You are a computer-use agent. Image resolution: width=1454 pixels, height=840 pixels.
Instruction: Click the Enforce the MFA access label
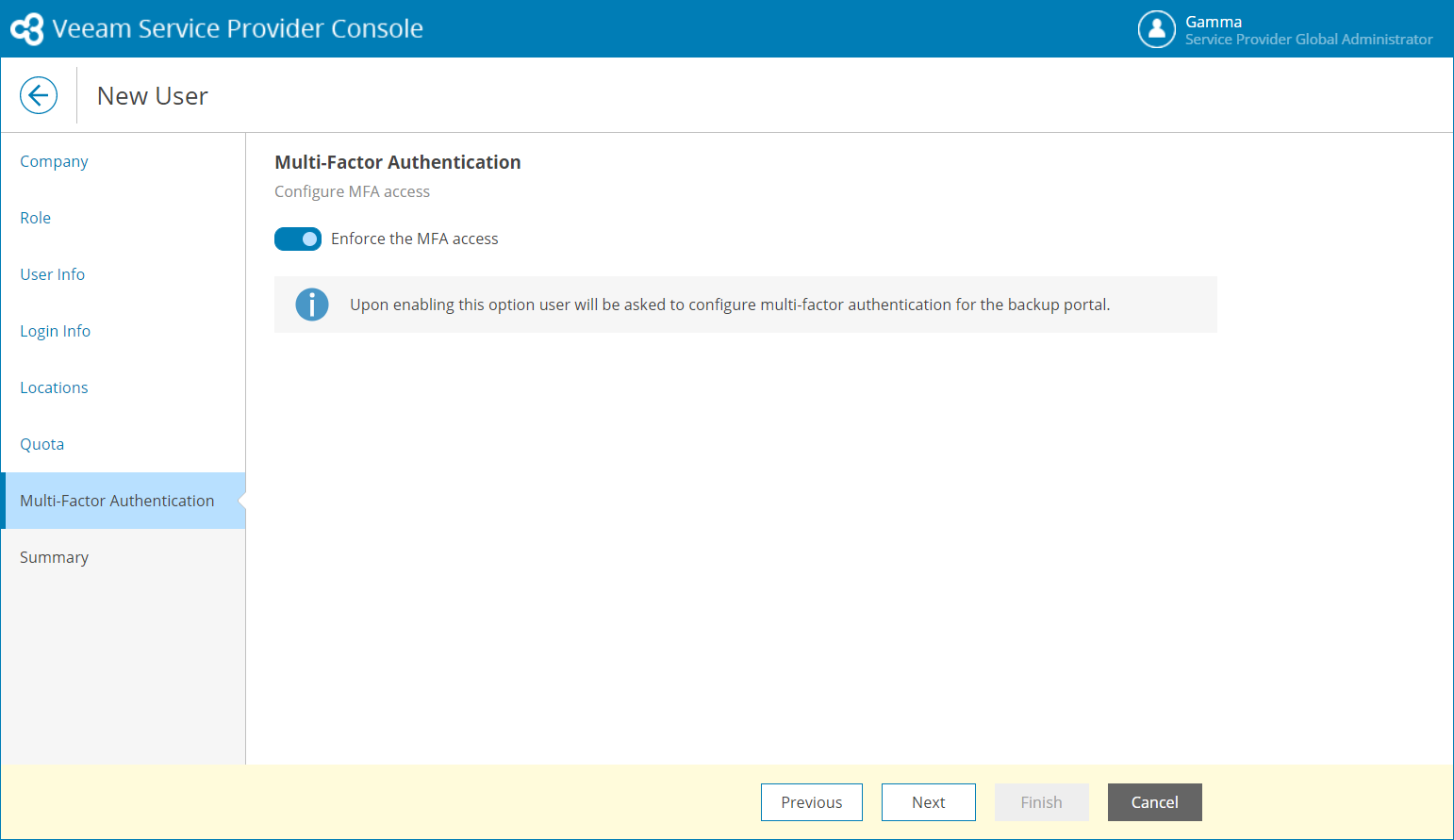pos(415,239)
